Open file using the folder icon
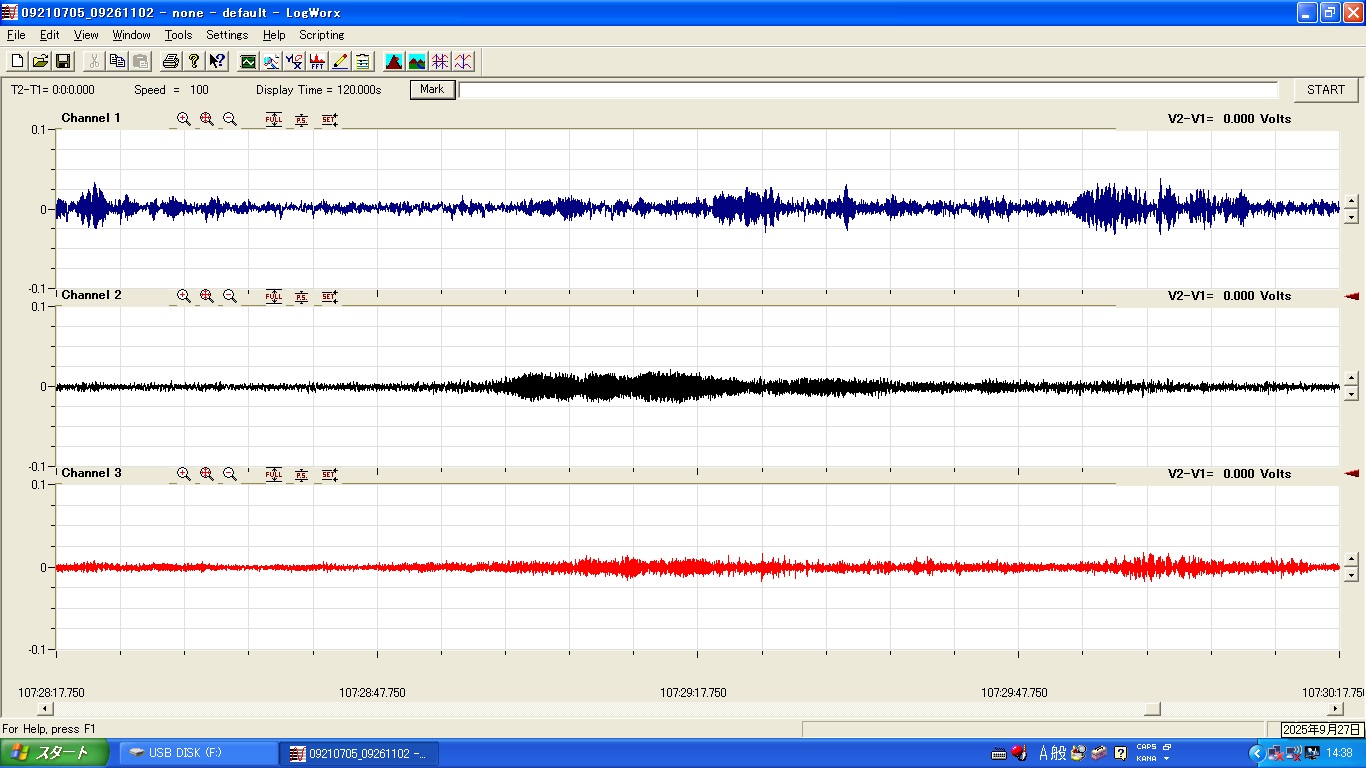Viewport: 1366px width, 768px height. coord(40,61)
